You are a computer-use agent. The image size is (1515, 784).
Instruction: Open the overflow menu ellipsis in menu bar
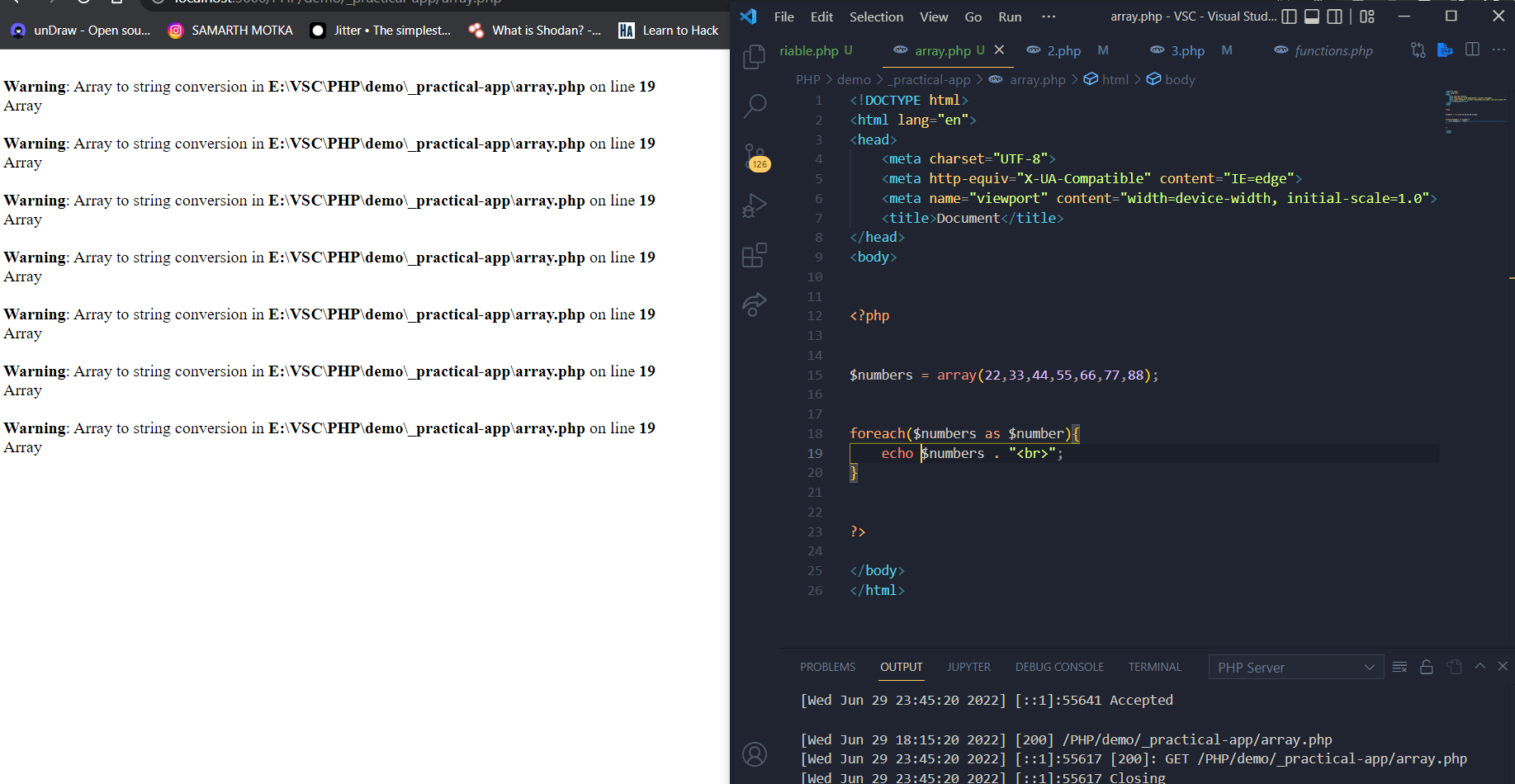(x=1049, y=17)
